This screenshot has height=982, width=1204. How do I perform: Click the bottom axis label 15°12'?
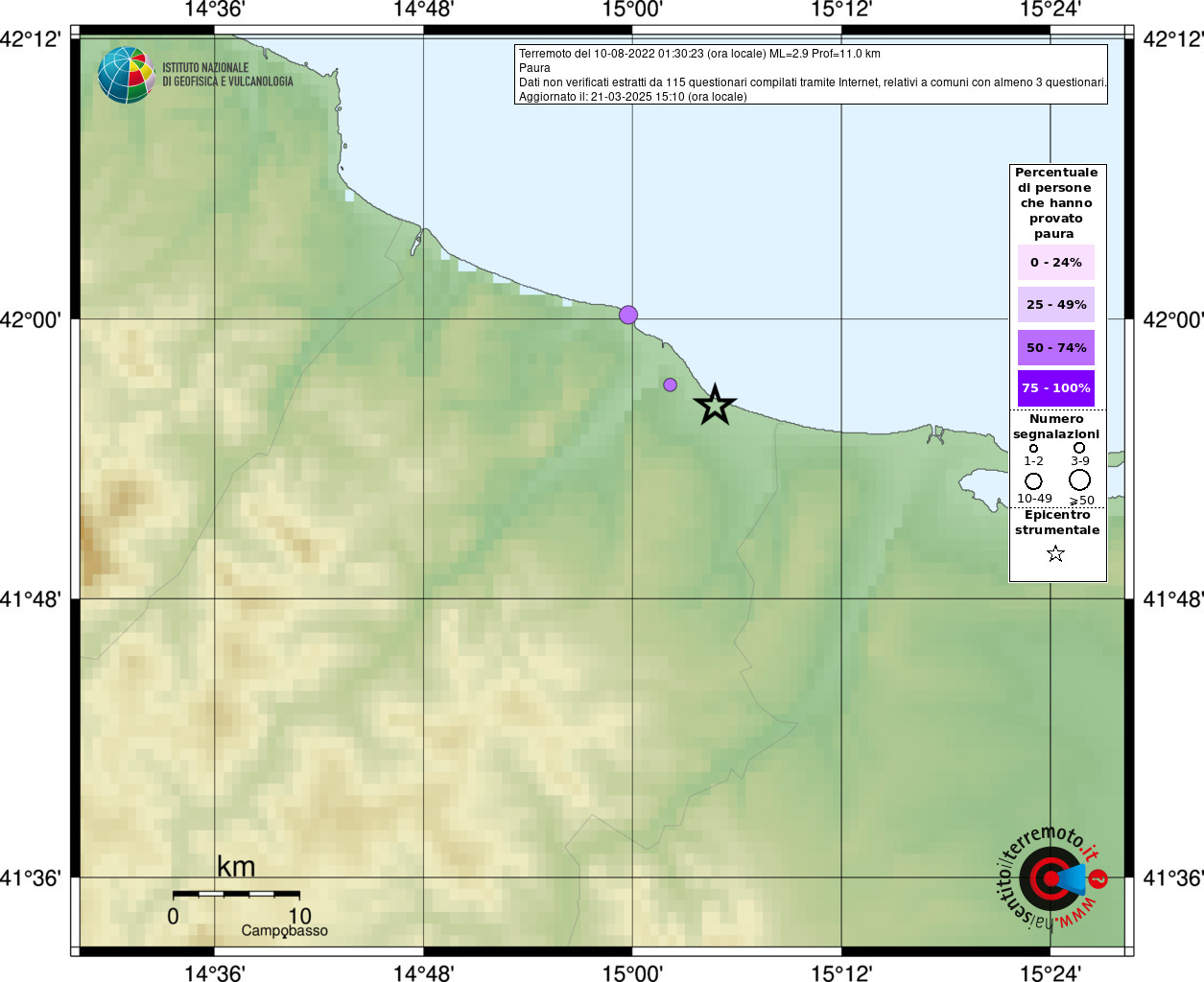click(x=841, y=972)
